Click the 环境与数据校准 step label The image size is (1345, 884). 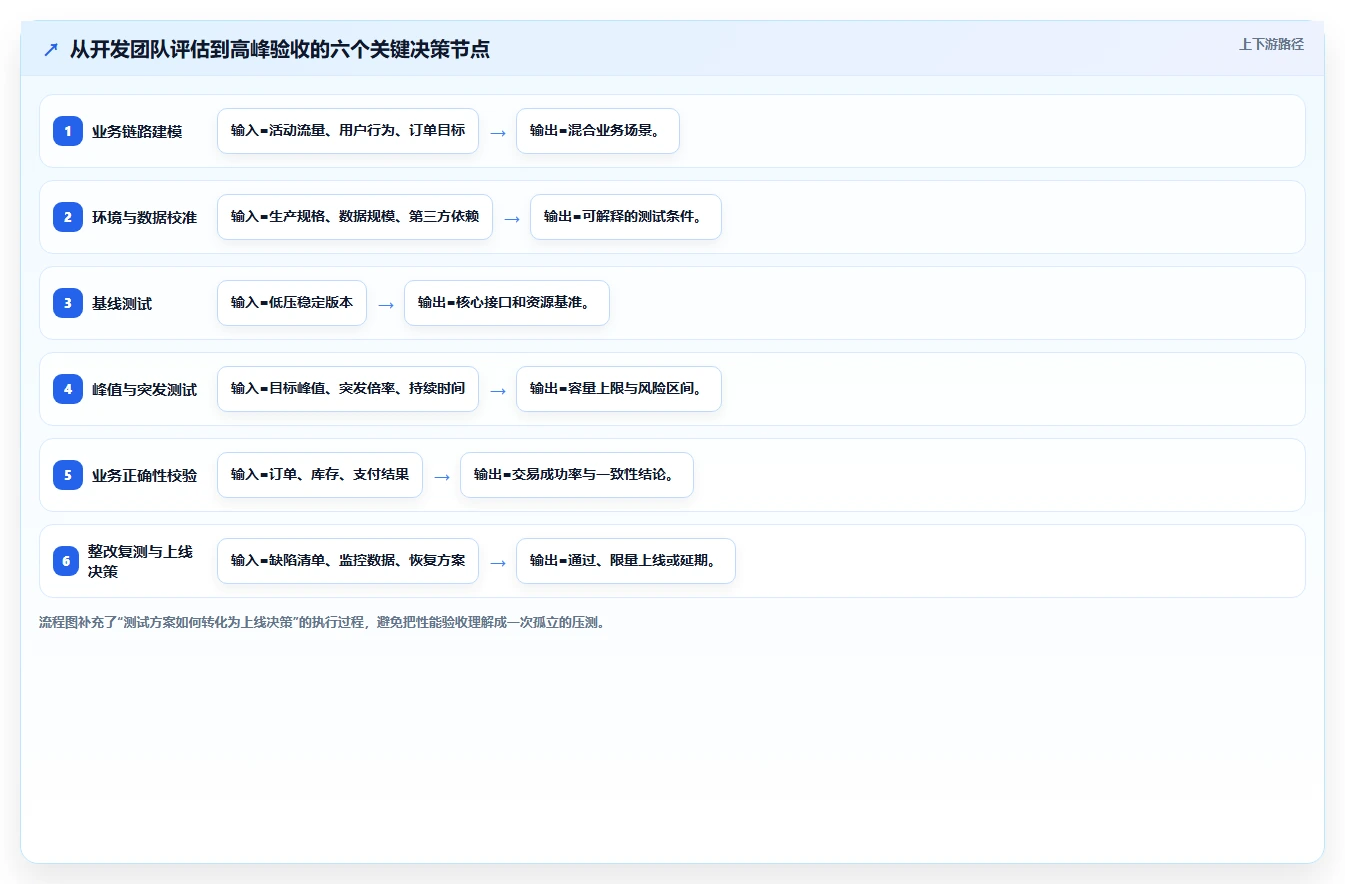click(x=145, y=217)
